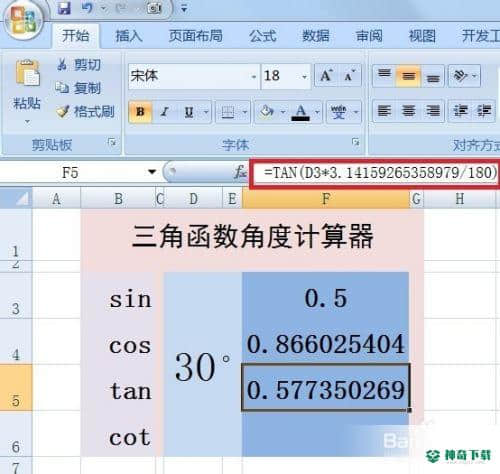Click the Format Painter brush icon
The height and width of the screenshot is (474, 500).
click(x=62, y=112)
